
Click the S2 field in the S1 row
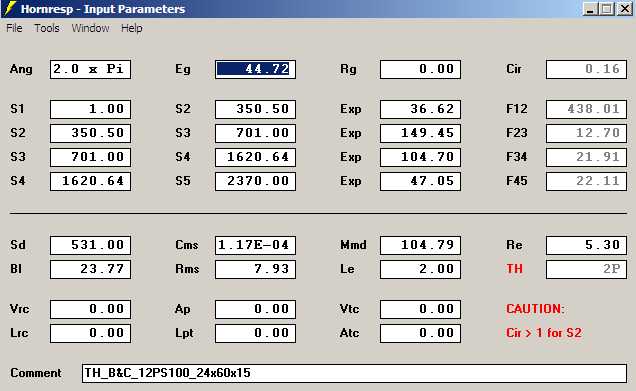point(256,109)
